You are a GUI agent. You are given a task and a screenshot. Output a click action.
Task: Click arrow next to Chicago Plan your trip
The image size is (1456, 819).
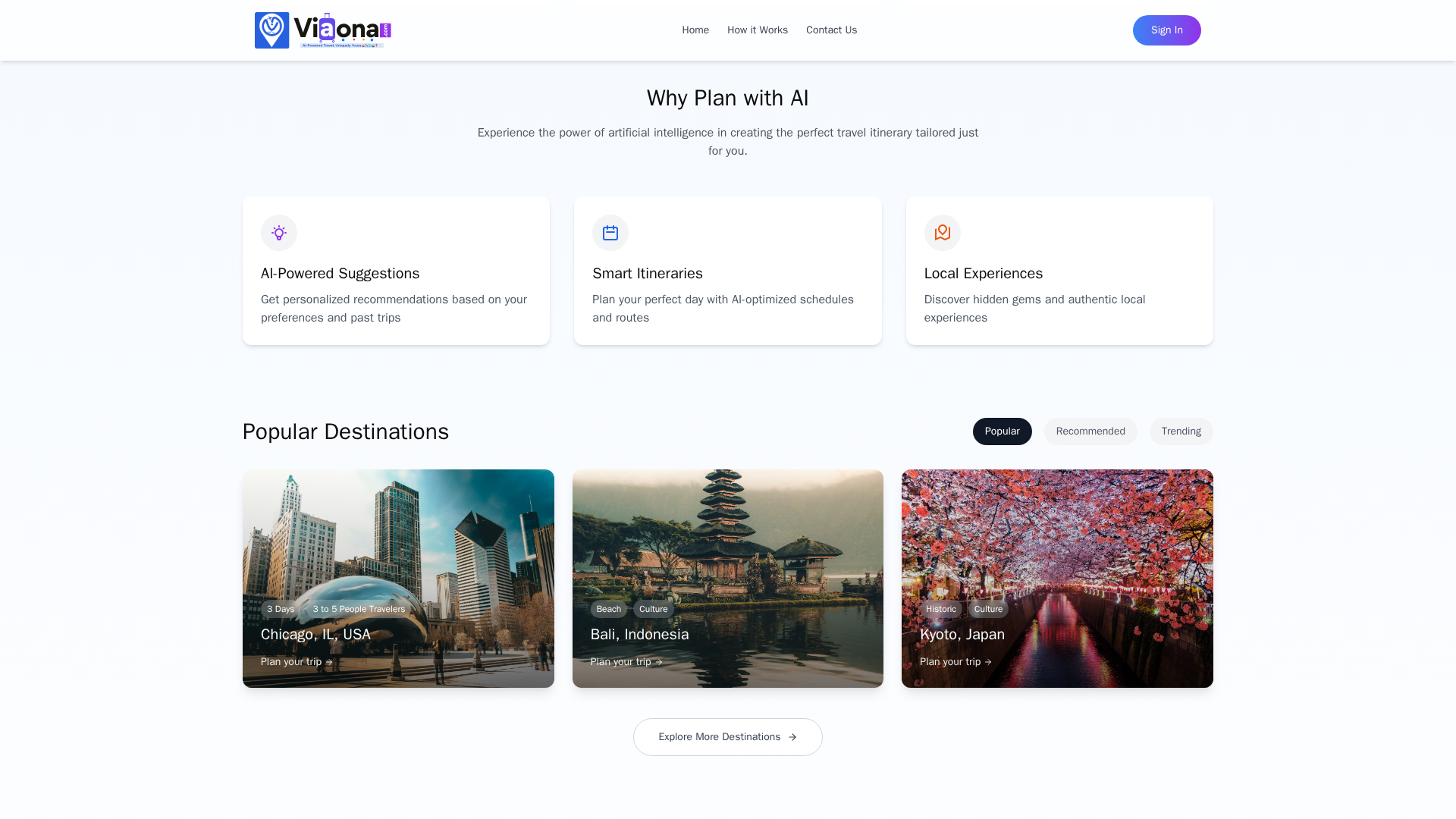coord(328,662)
